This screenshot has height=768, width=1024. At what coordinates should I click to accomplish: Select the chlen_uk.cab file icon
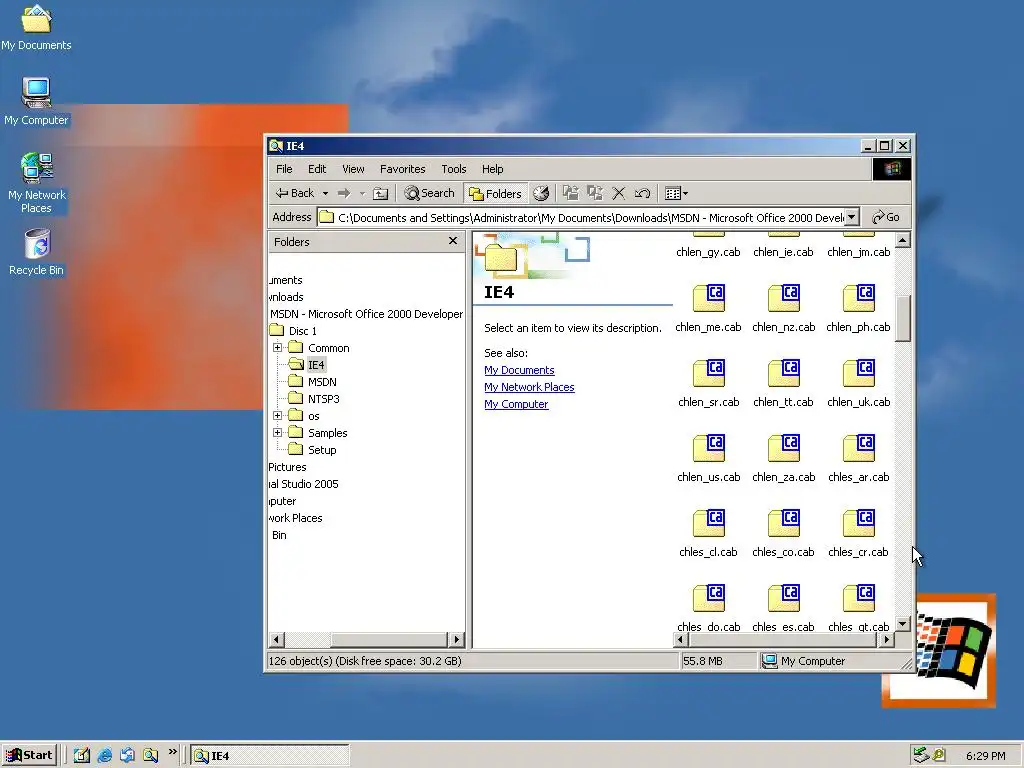859,374
